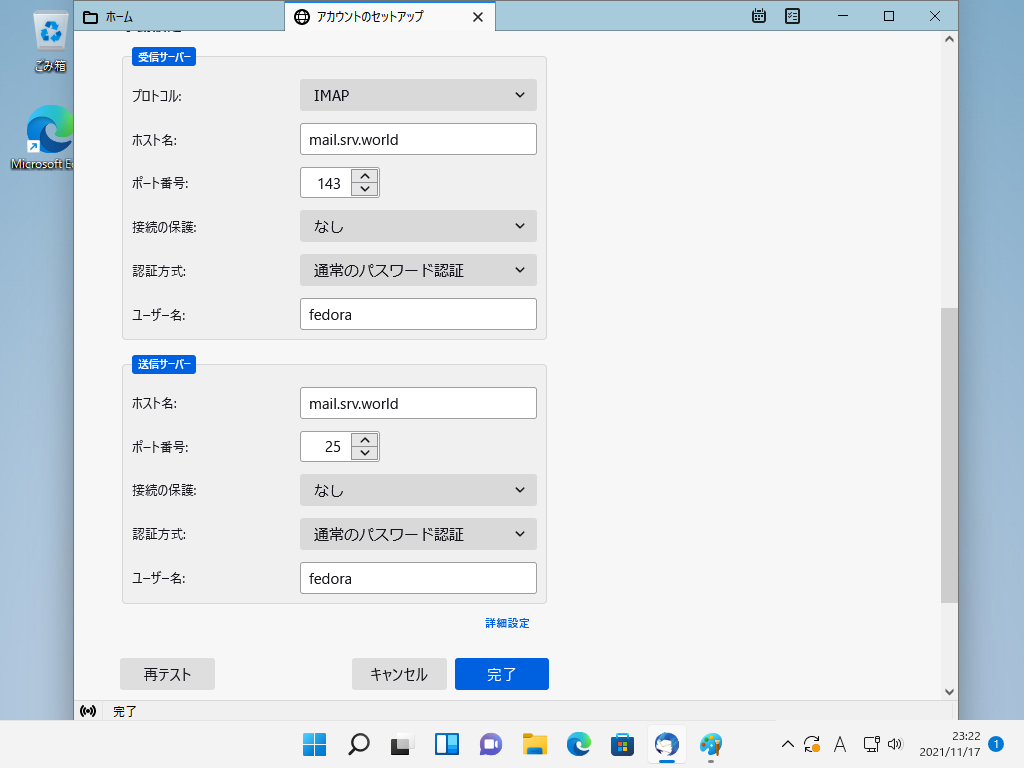
Task: Open the tasks icon in tab bar
Action: pos(792,16)
